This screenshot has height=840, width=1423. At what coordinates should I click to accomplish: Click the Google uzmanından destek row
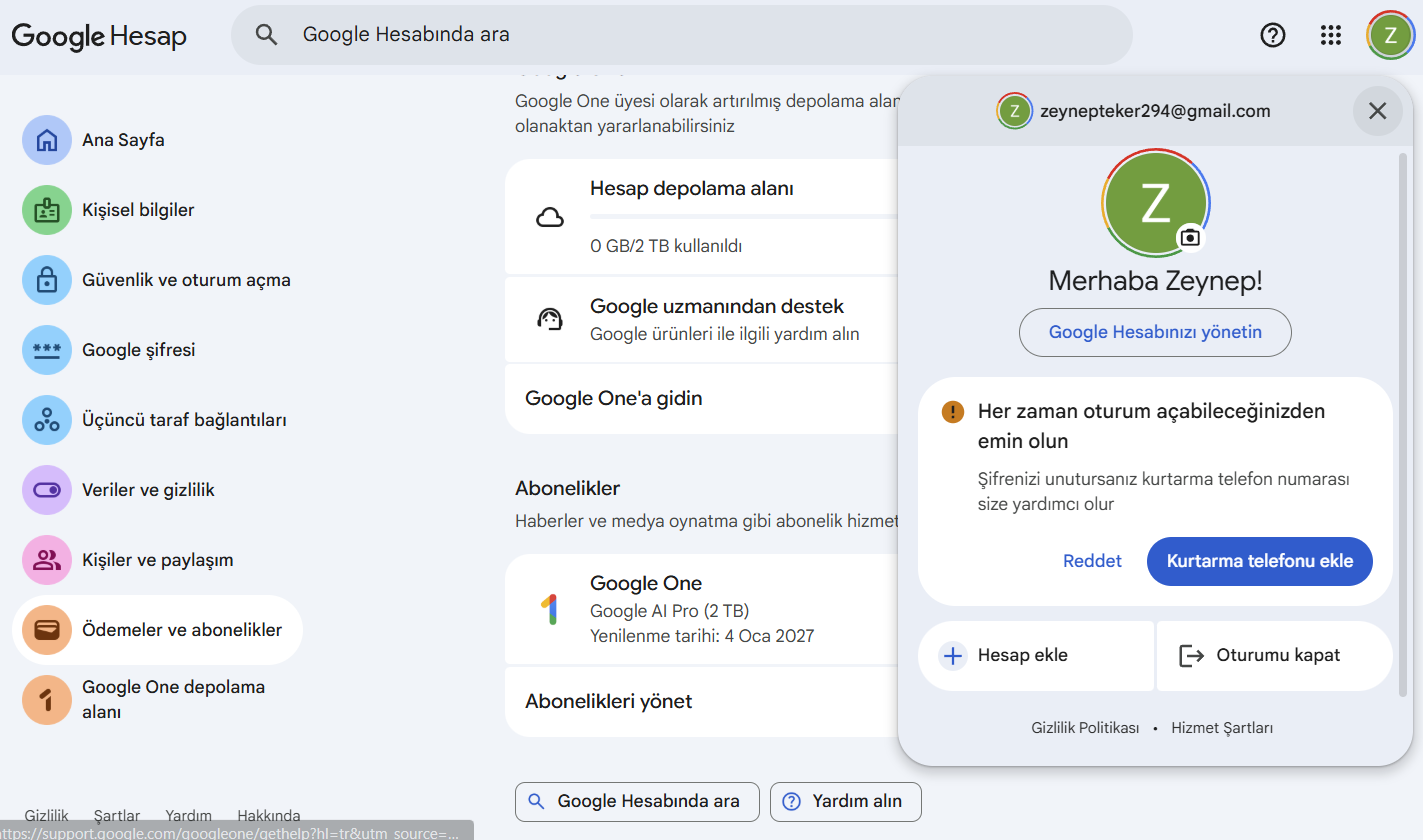pyautogui.click(x=702, y=319)
